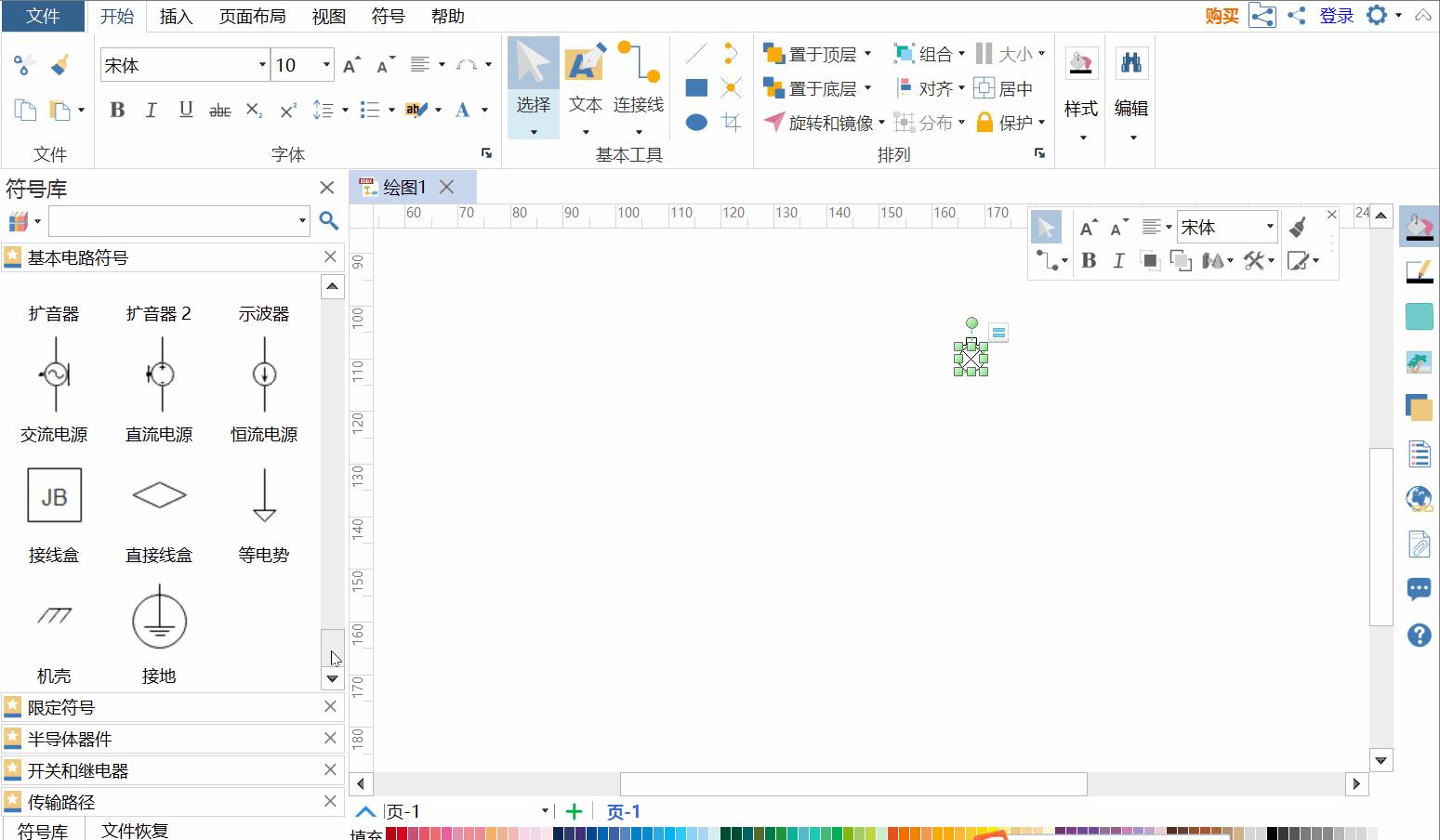
Task: Click inside the symbol library search box
Action: pyautogui.click(x=172, y=221)
